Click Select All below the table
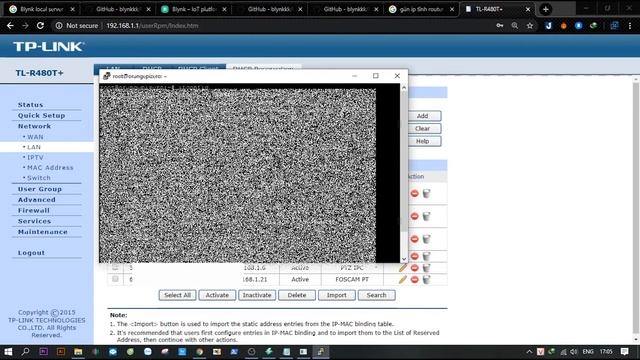 [177, 295]
